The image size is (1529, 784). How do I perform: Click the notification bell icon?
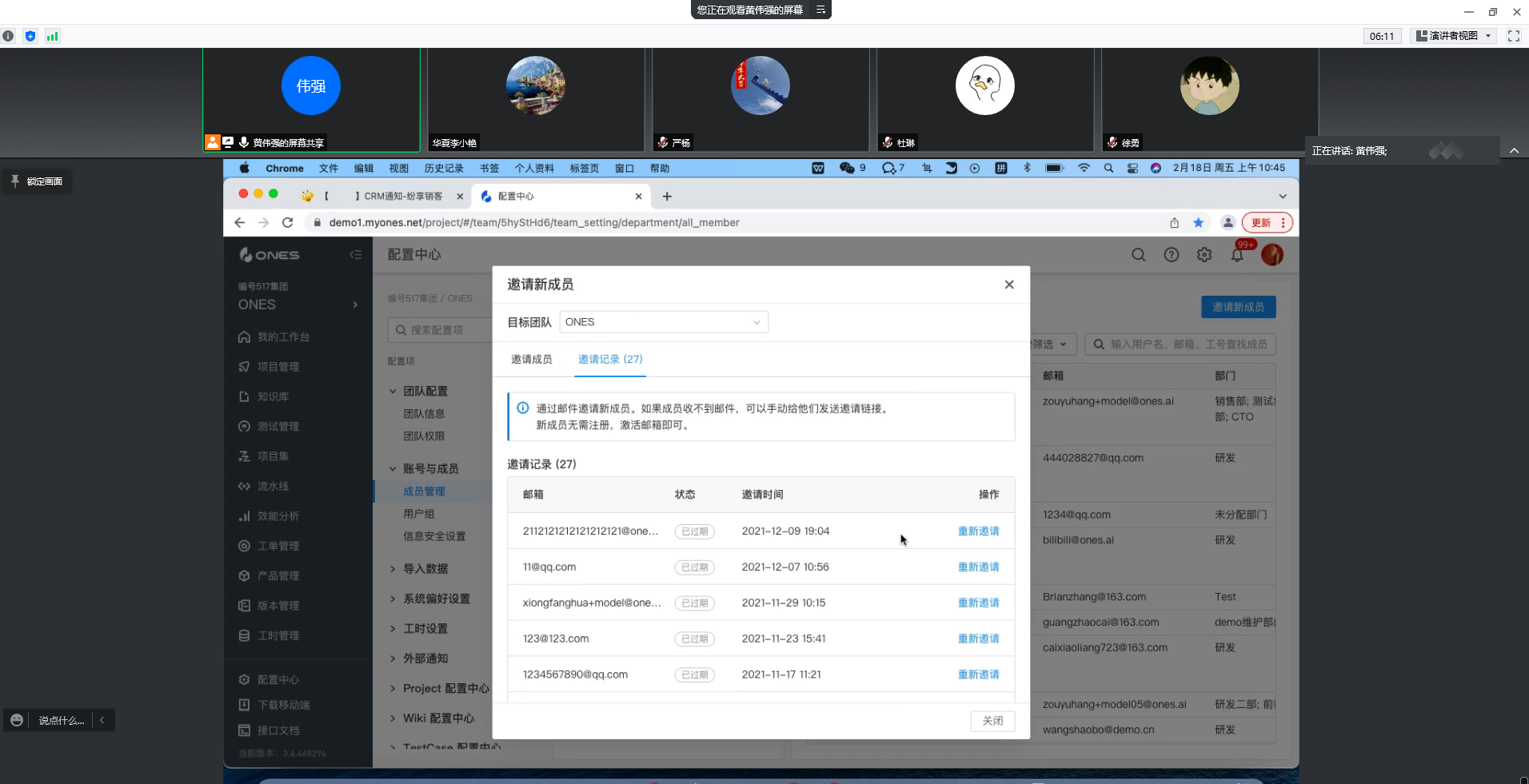[1236, 255]
